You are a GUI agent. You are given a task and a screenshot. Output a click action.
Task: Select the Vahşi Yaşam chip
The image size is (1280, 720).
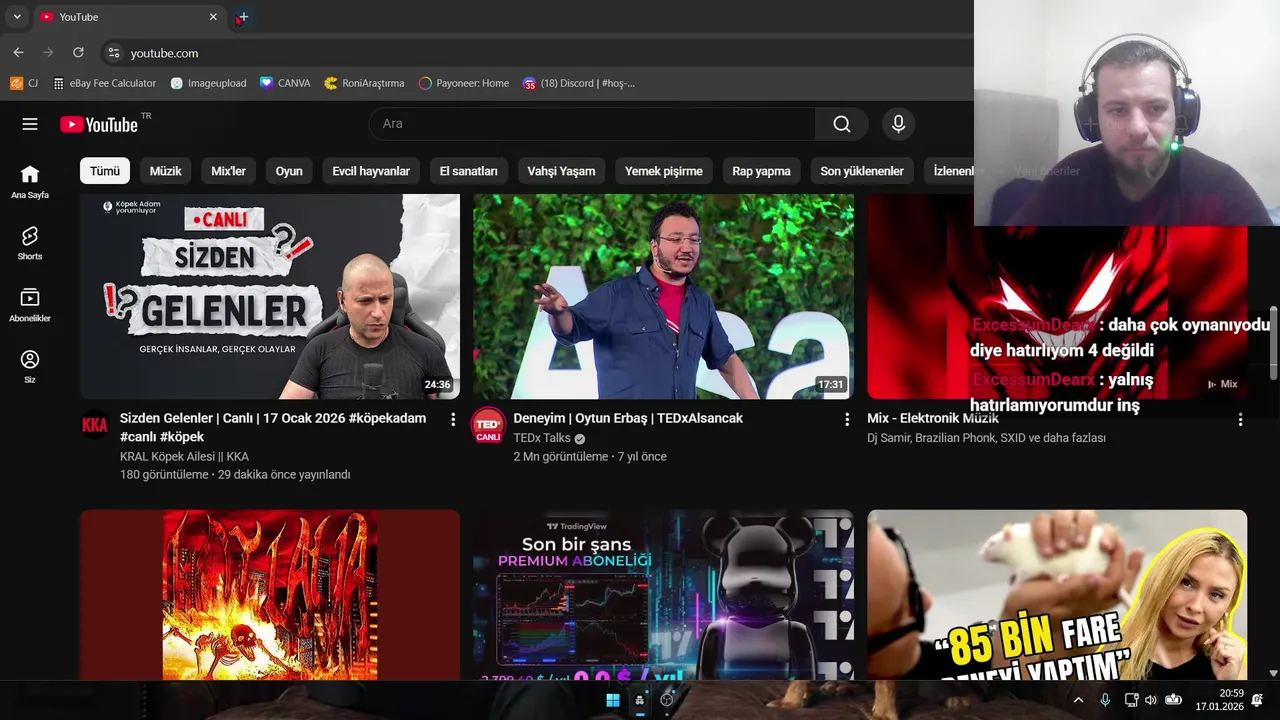562,171
